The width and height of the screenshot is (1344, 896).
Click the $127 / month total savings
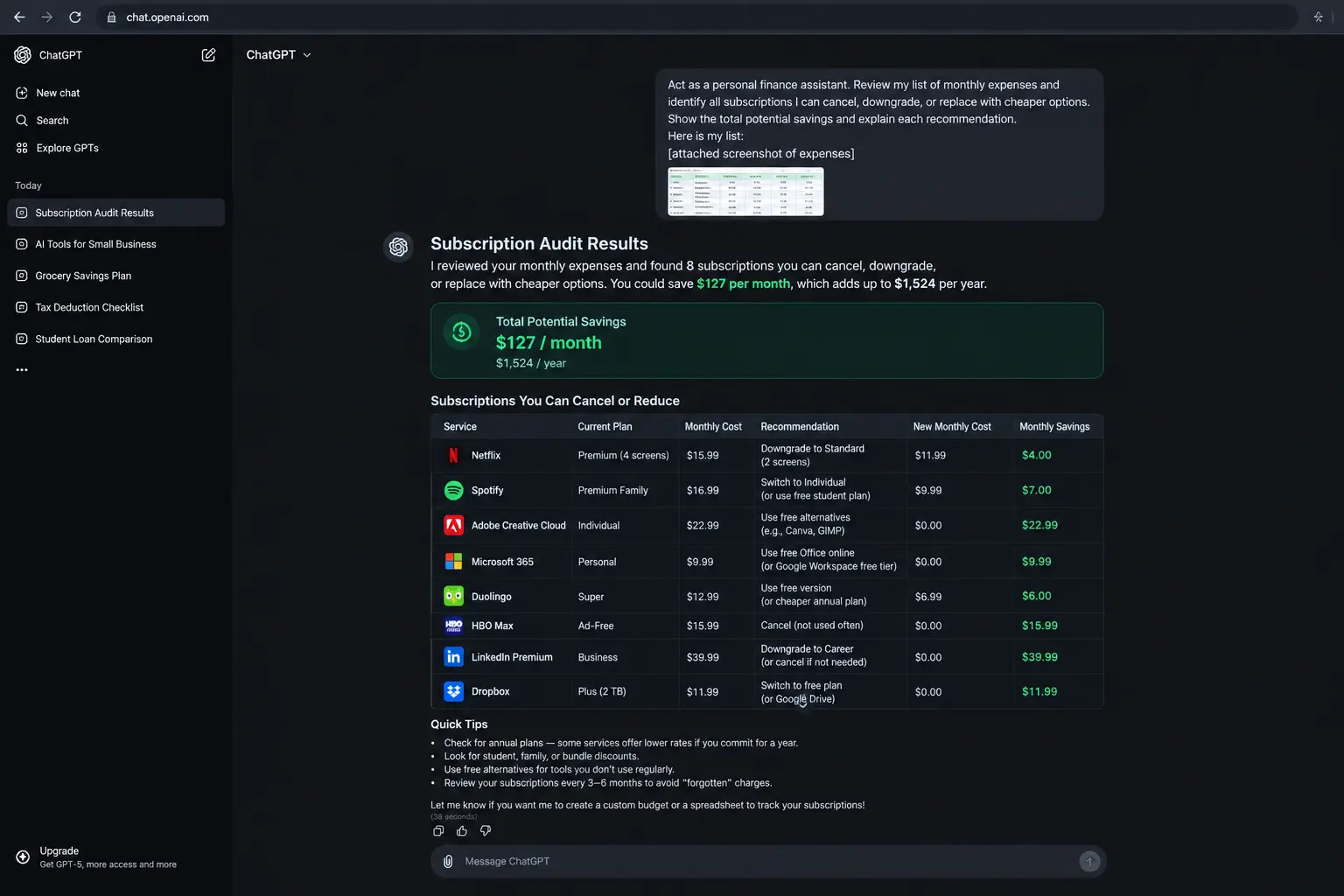pos(549,343)
